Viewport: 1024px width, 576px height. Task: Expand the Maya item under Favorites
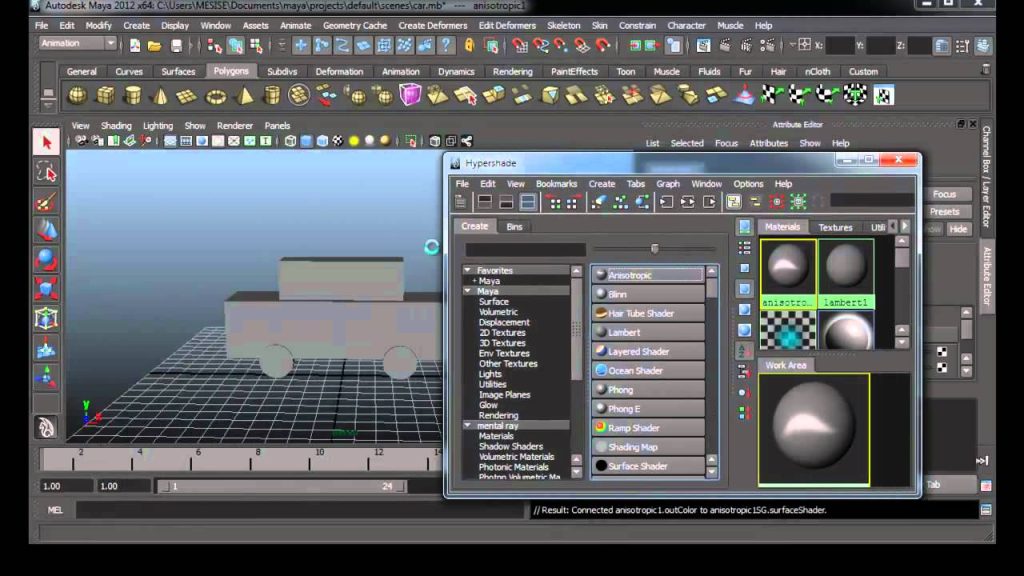(474, 280)
